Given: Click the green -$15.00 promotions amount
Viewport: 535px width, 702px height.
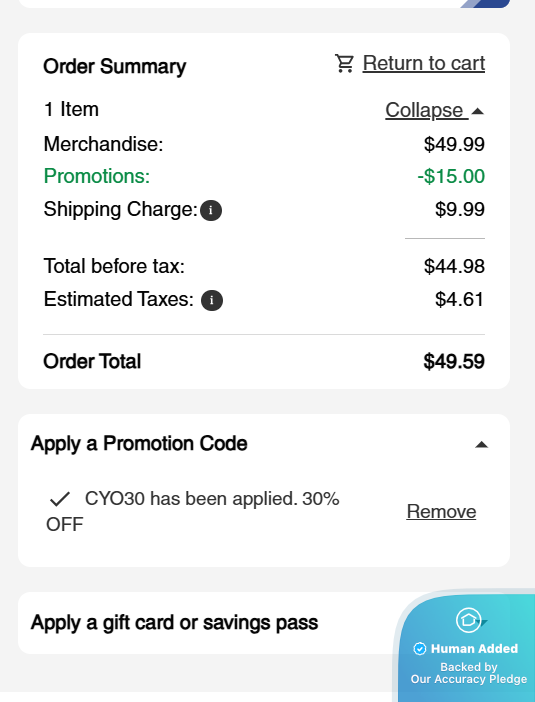Looking at the screenshot, I should coord(451,176).
